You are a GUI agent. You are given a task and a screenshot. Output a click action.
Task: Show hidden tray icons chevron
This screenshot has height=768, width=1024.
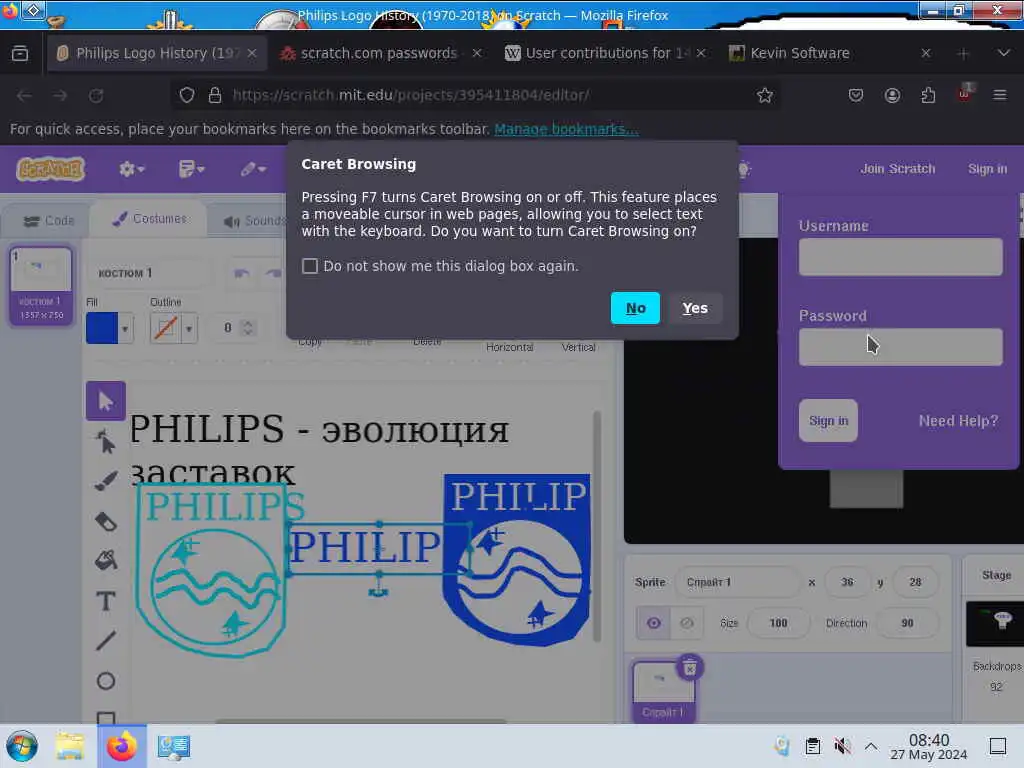point(871,746)
